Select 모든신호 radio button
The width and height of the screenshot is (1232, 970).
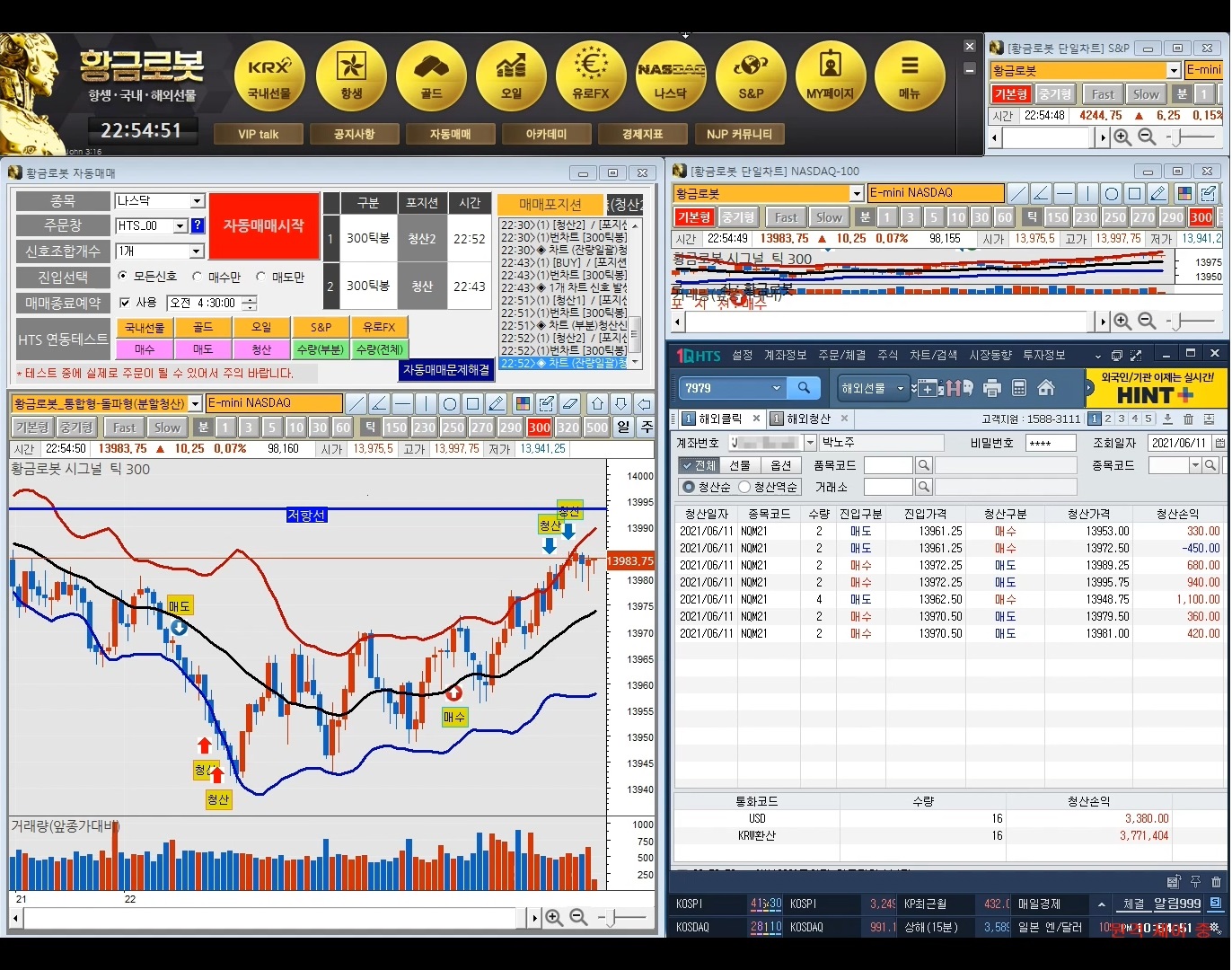point(123,277)
